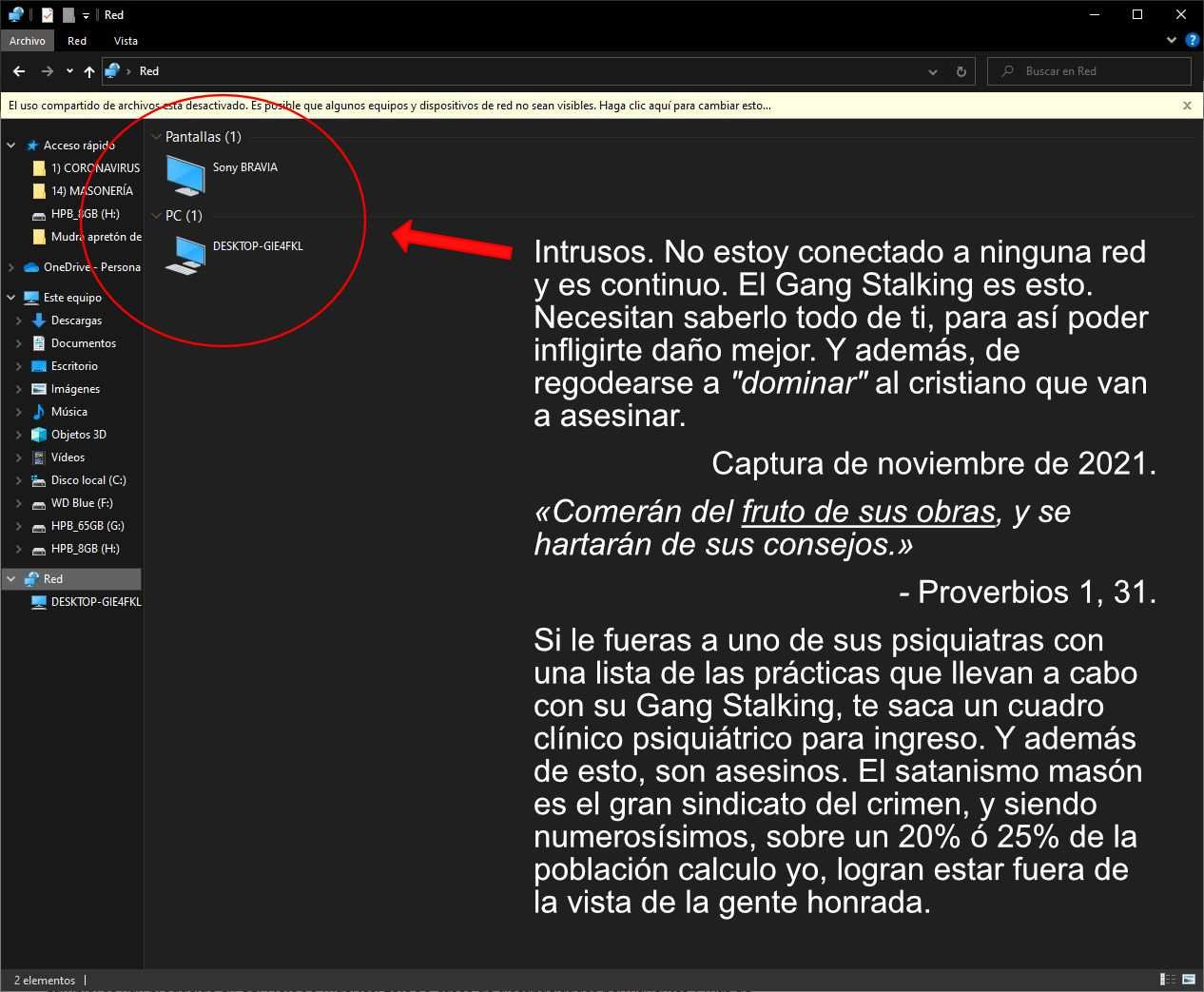
Task: Select Documentos in the navigation pane
Action: point(83,343)
